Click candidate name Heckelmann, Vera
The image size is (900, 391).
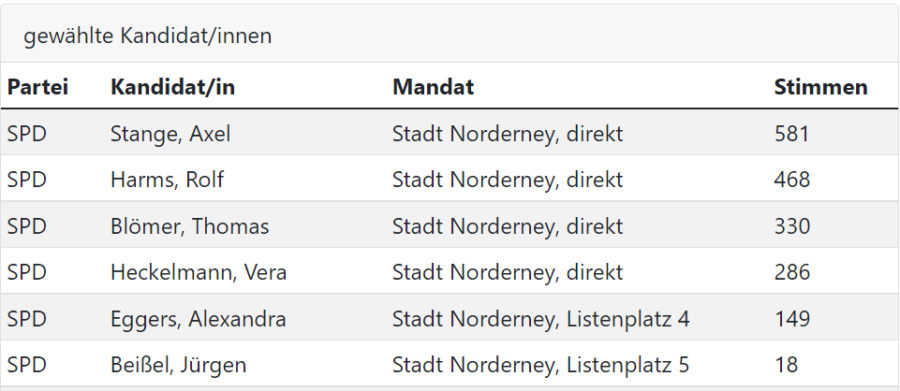199,272
